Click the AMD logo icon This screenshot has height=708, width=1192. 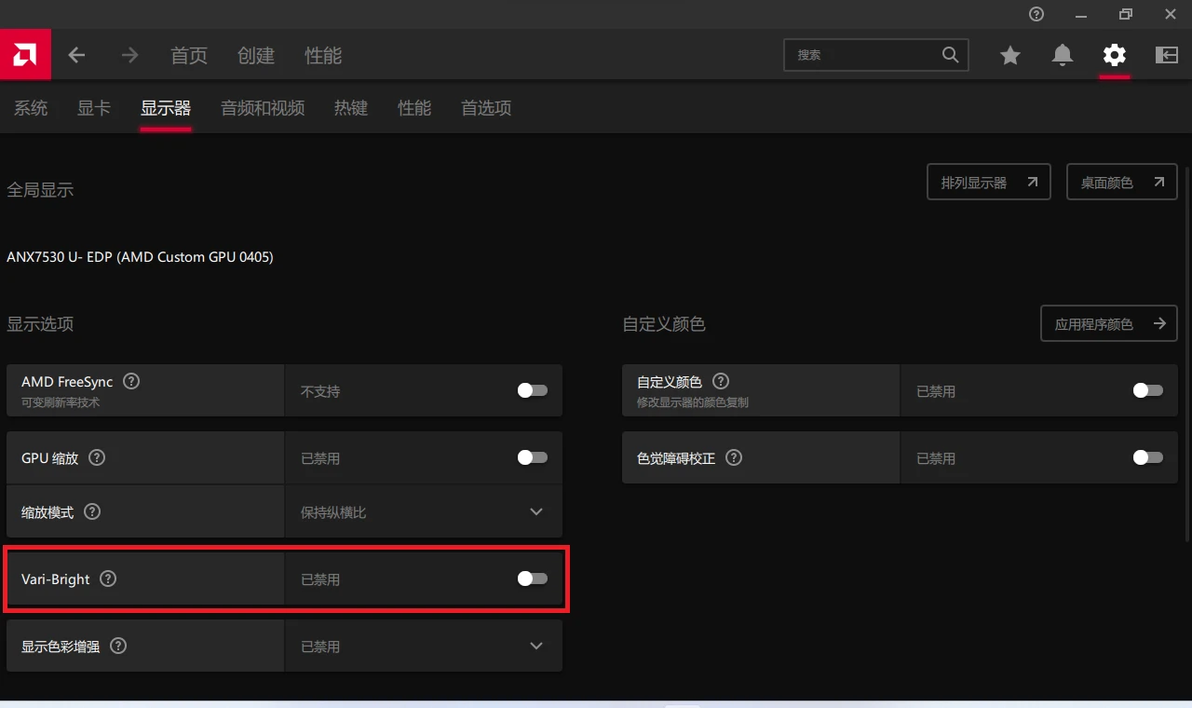click(25, 55)
